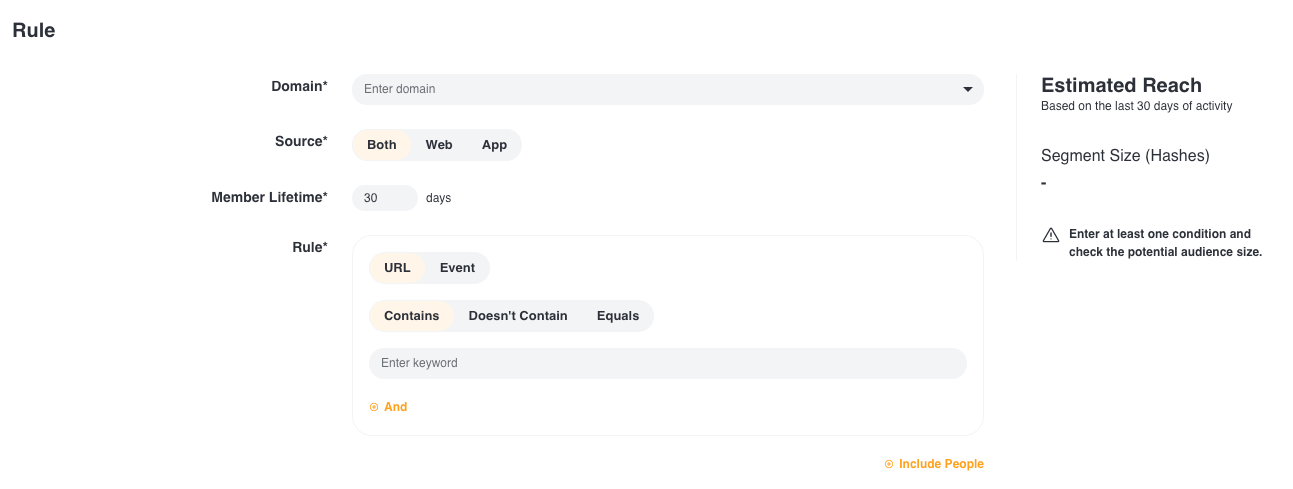Select the URL rule type tab
Viewport: 1293px width, 489px height.
(397, 268)
